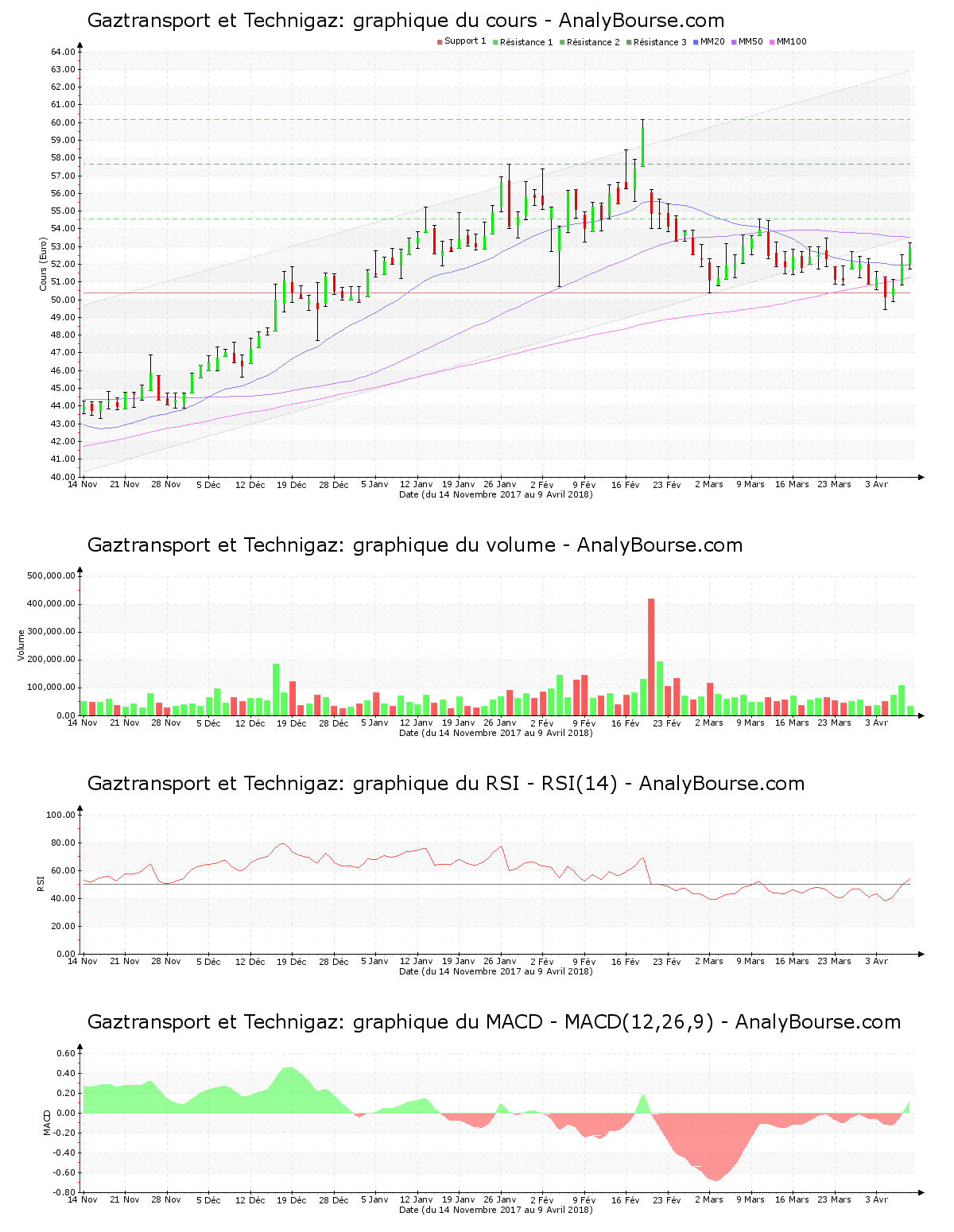Click the '14 Nov' date on price chart
The width and height of the screenshot is (954, 1232).
82,484
